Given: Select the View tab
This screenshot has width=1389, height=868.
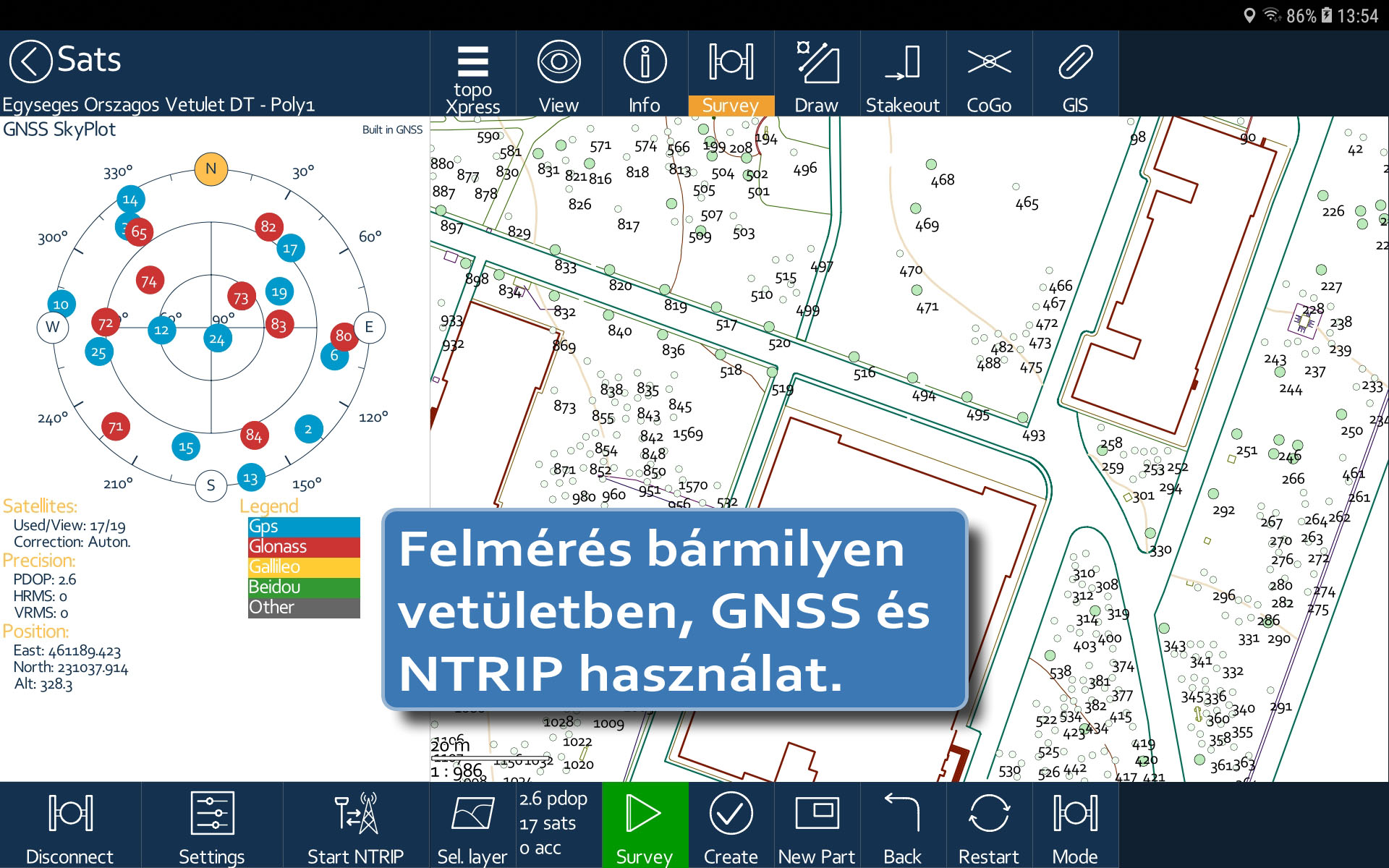Looking at the screenshot, I should pos(557,74).
